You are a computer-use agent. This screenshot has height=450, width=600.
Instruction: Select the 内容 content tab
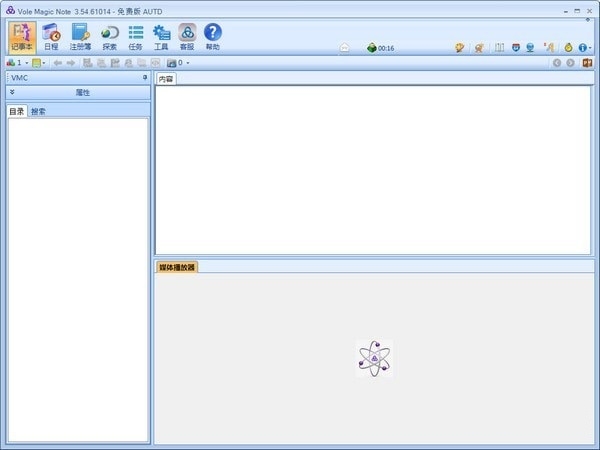(x=166, y=79)
